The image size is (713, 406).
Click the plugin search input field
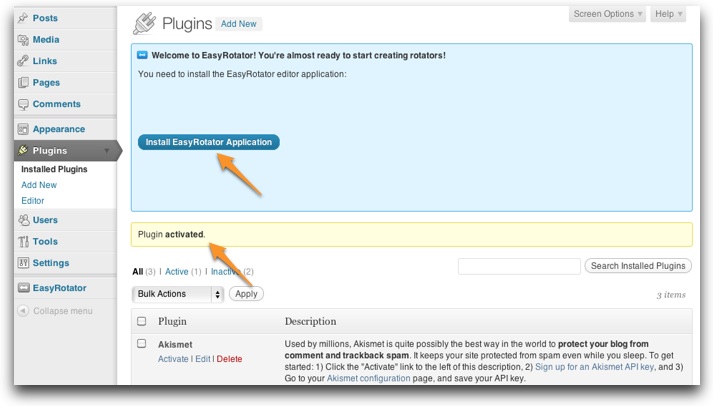[519, 266]
